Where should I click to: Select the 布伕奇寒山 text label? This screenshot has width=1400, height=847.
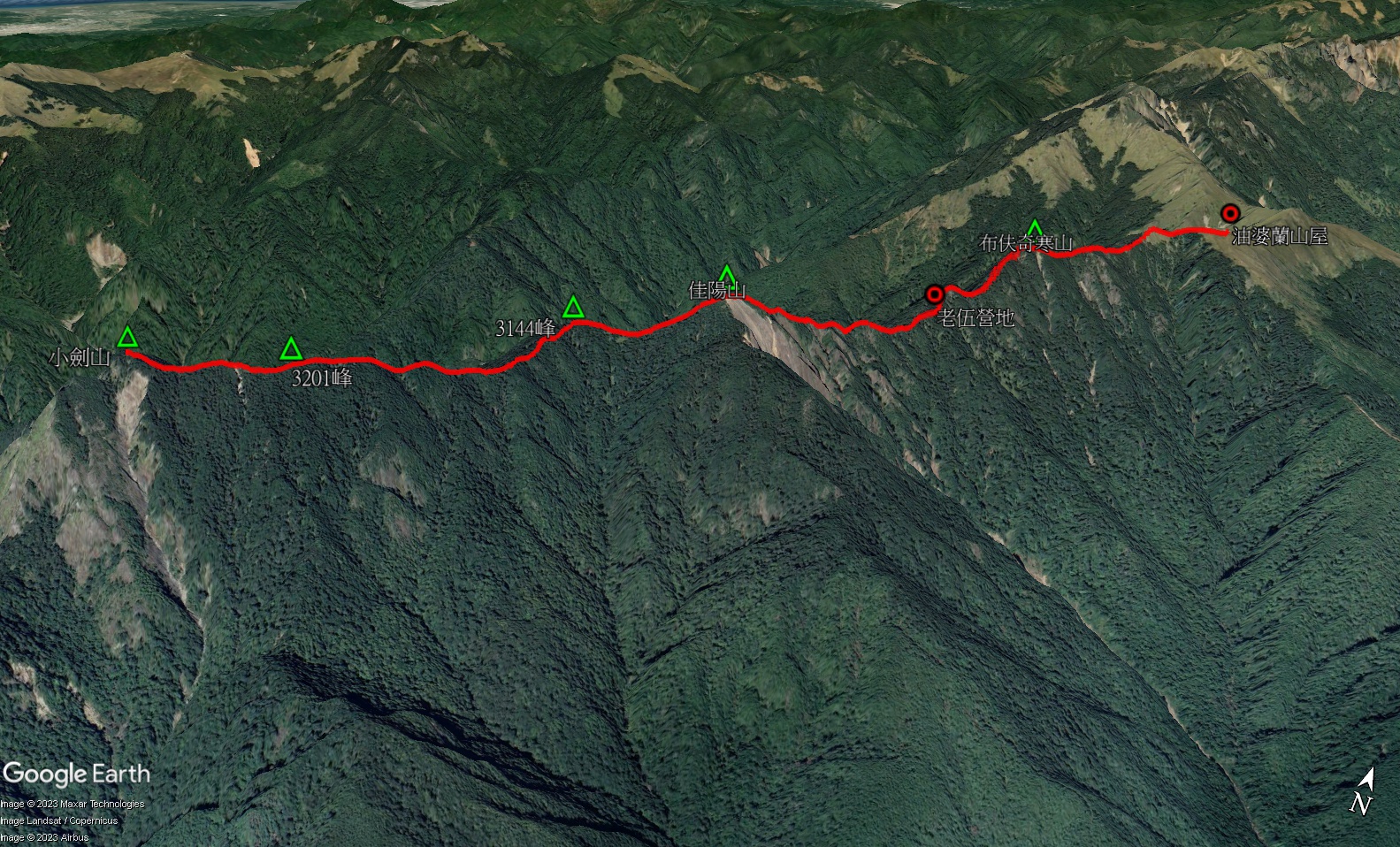pos(1027,243)
